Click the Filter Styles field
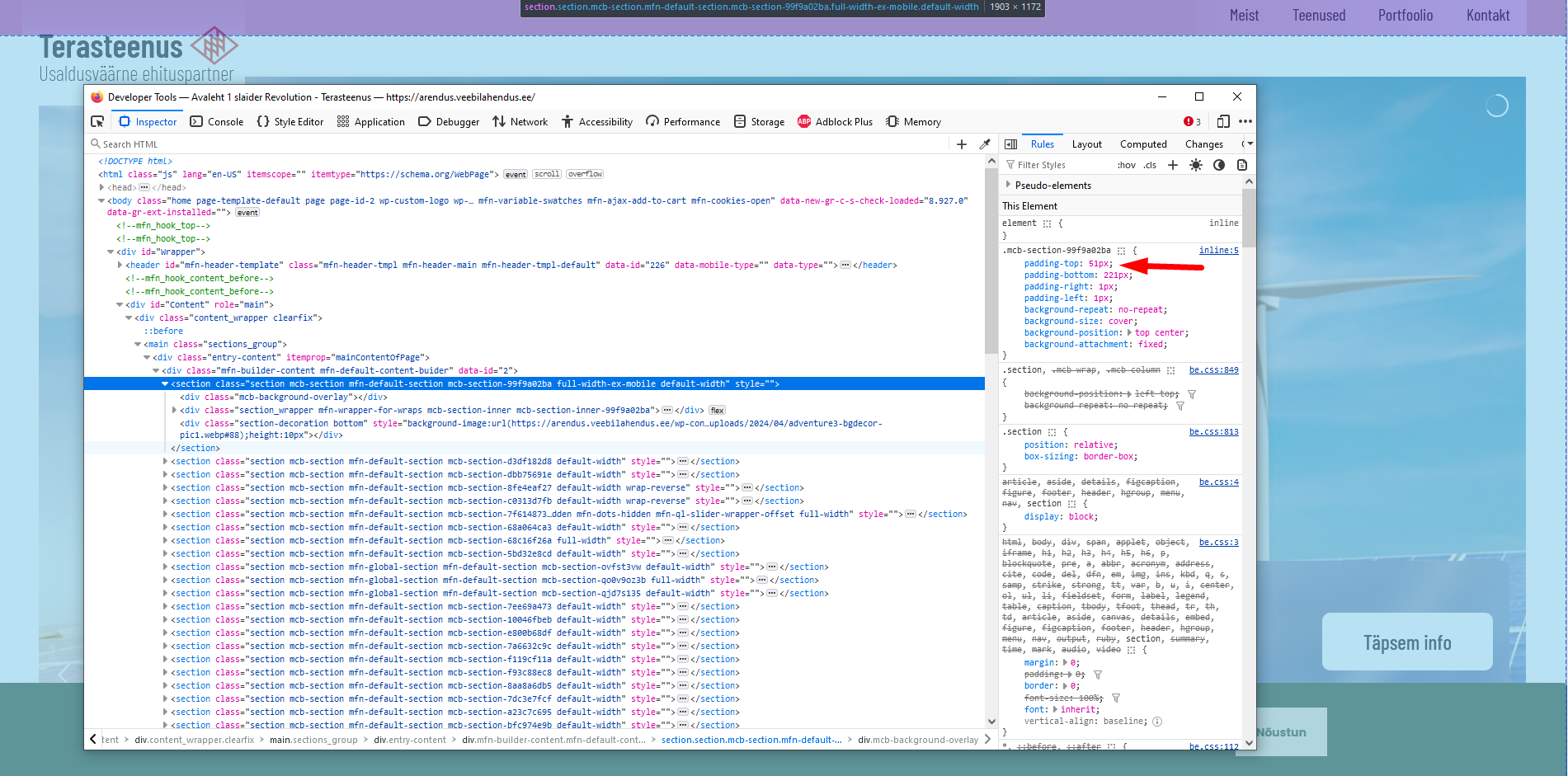The width and height of the screenshot is (1568, 776). 1057,165
